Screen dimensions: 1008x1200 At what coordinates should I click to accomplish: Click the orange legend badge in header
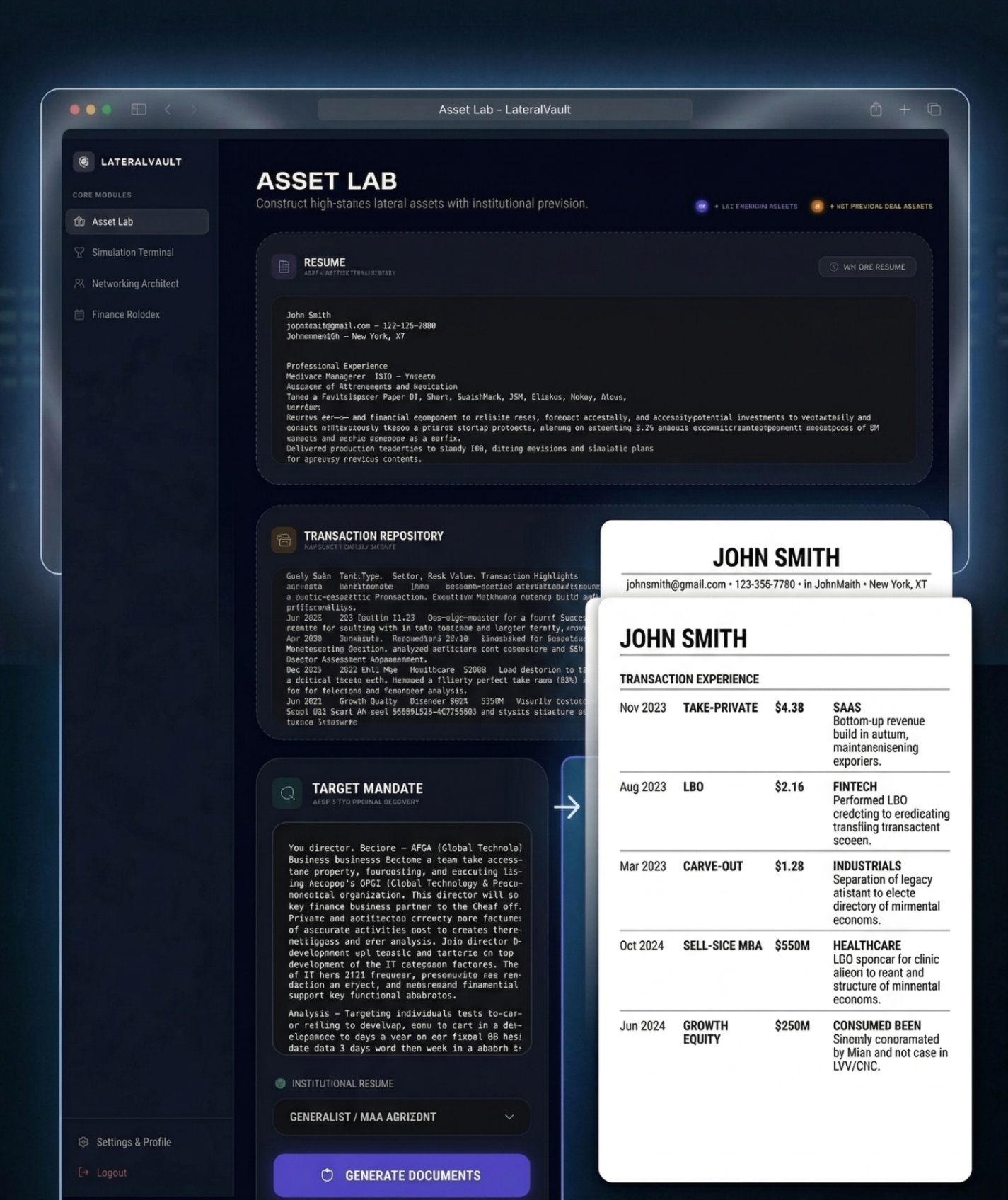coord(817,207)
